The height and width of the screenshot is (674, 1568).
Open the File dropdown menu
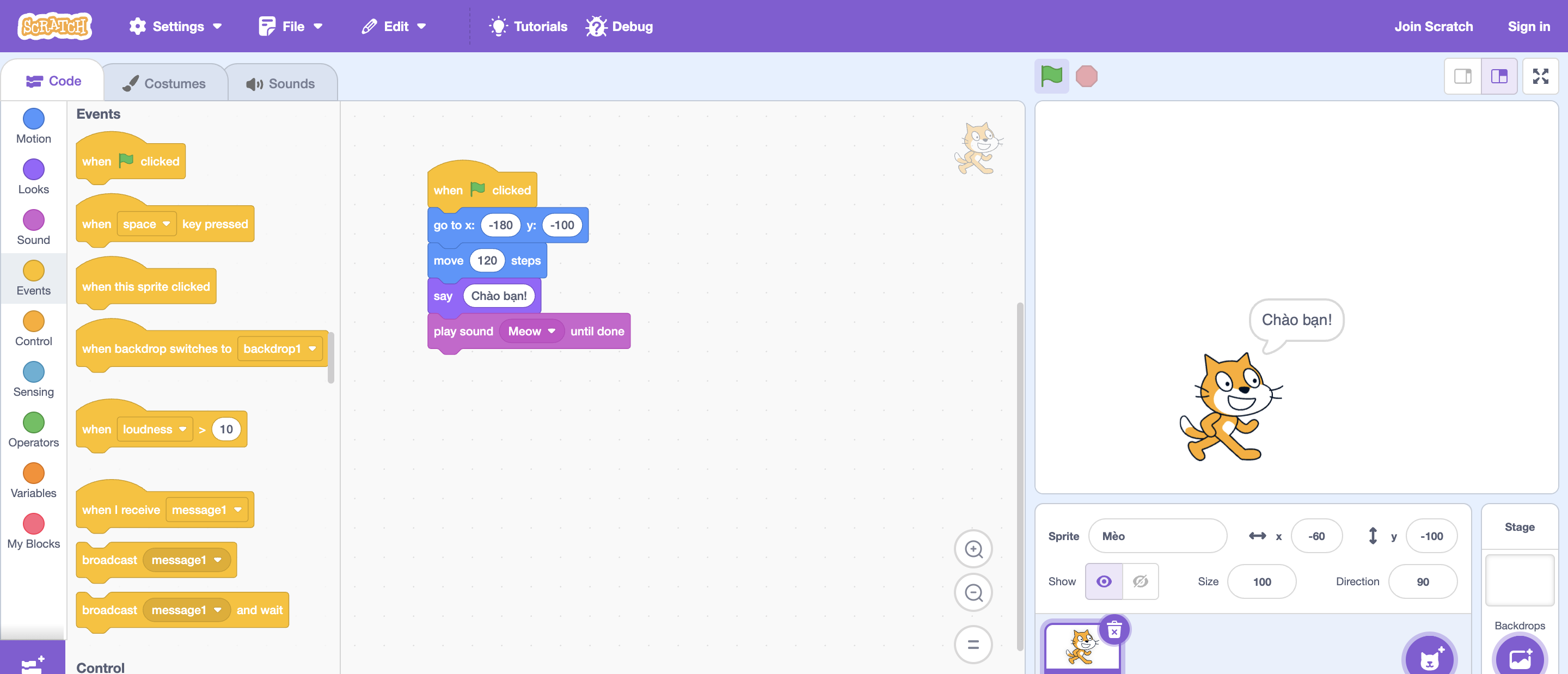(x=290, y=26)
